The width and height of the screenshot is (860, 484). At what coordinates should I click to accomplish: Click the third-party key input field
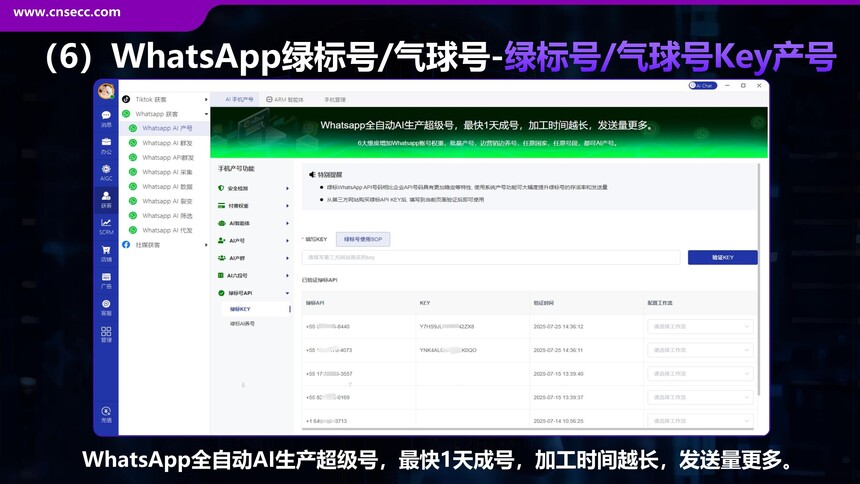pyautogui.click(x=491, y=257)
